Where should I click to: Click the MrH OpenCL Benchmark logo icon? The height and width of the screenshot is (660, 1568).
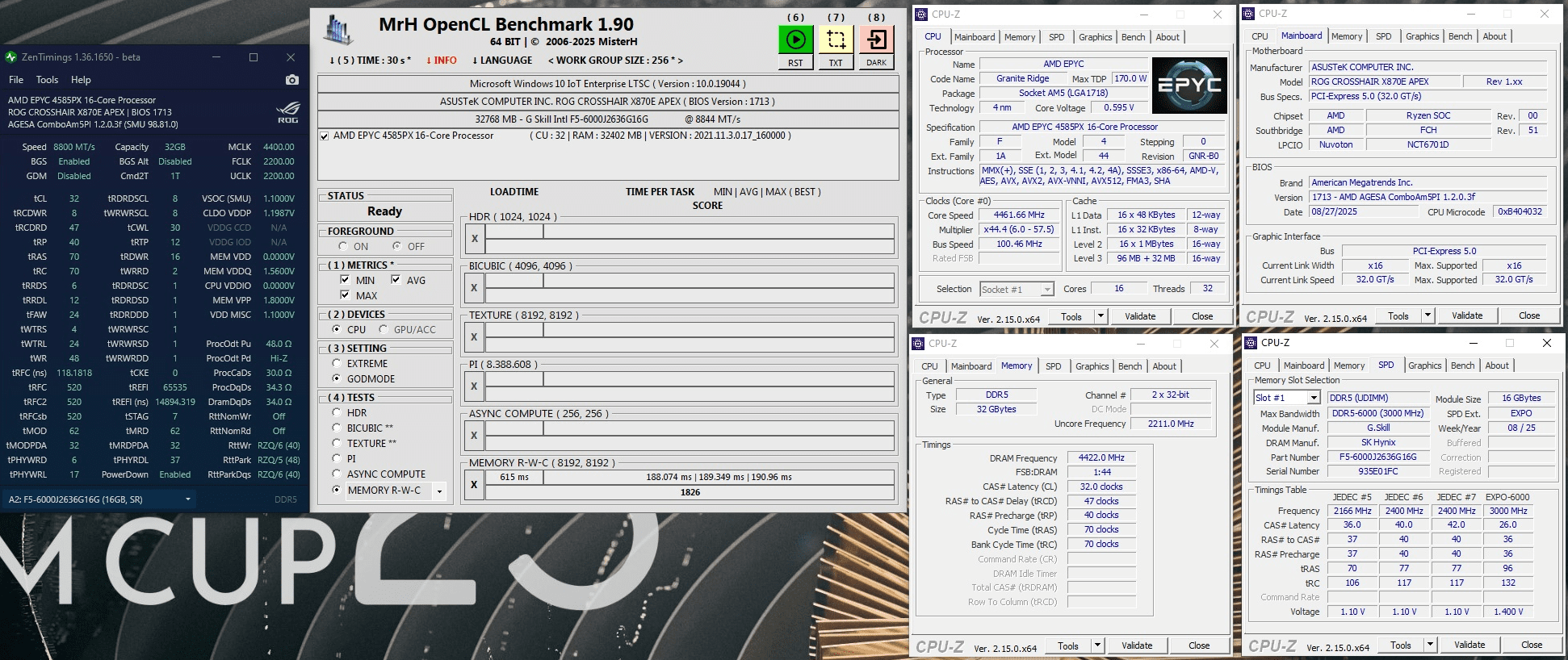(x=338, y=31)
